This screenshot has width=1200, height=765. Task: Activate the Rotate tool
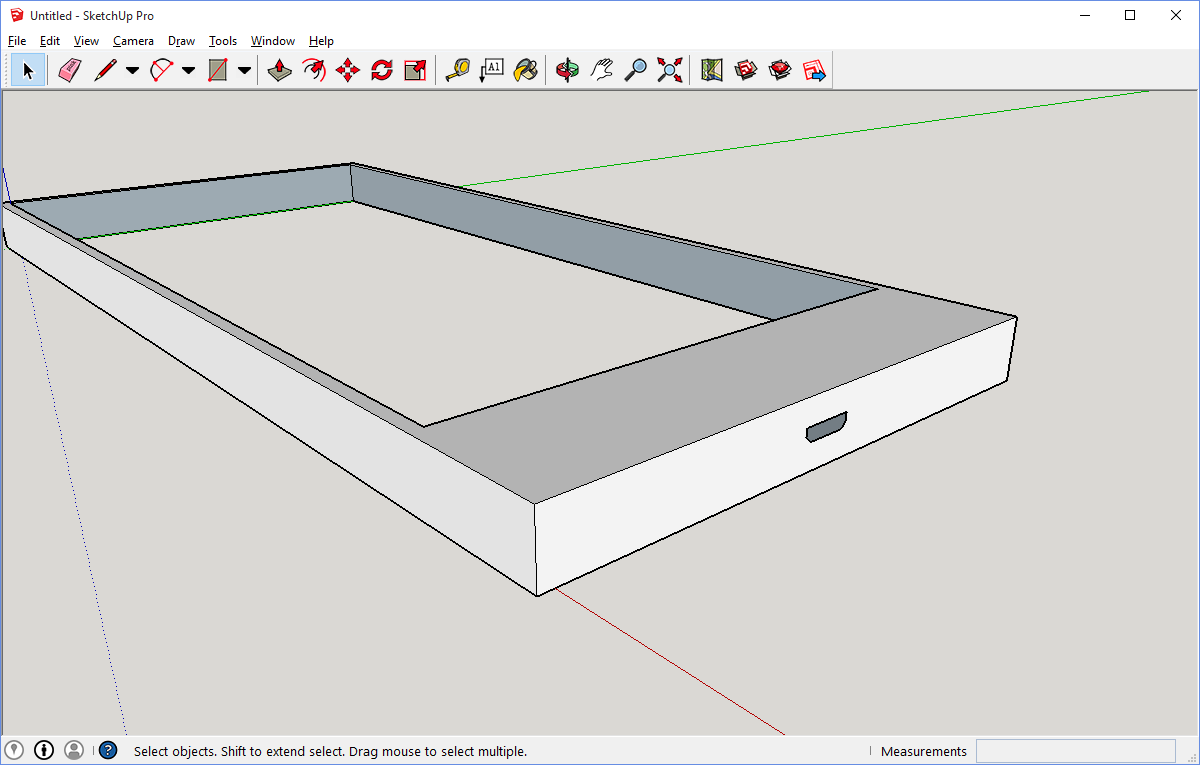click(x=382, y=70)
